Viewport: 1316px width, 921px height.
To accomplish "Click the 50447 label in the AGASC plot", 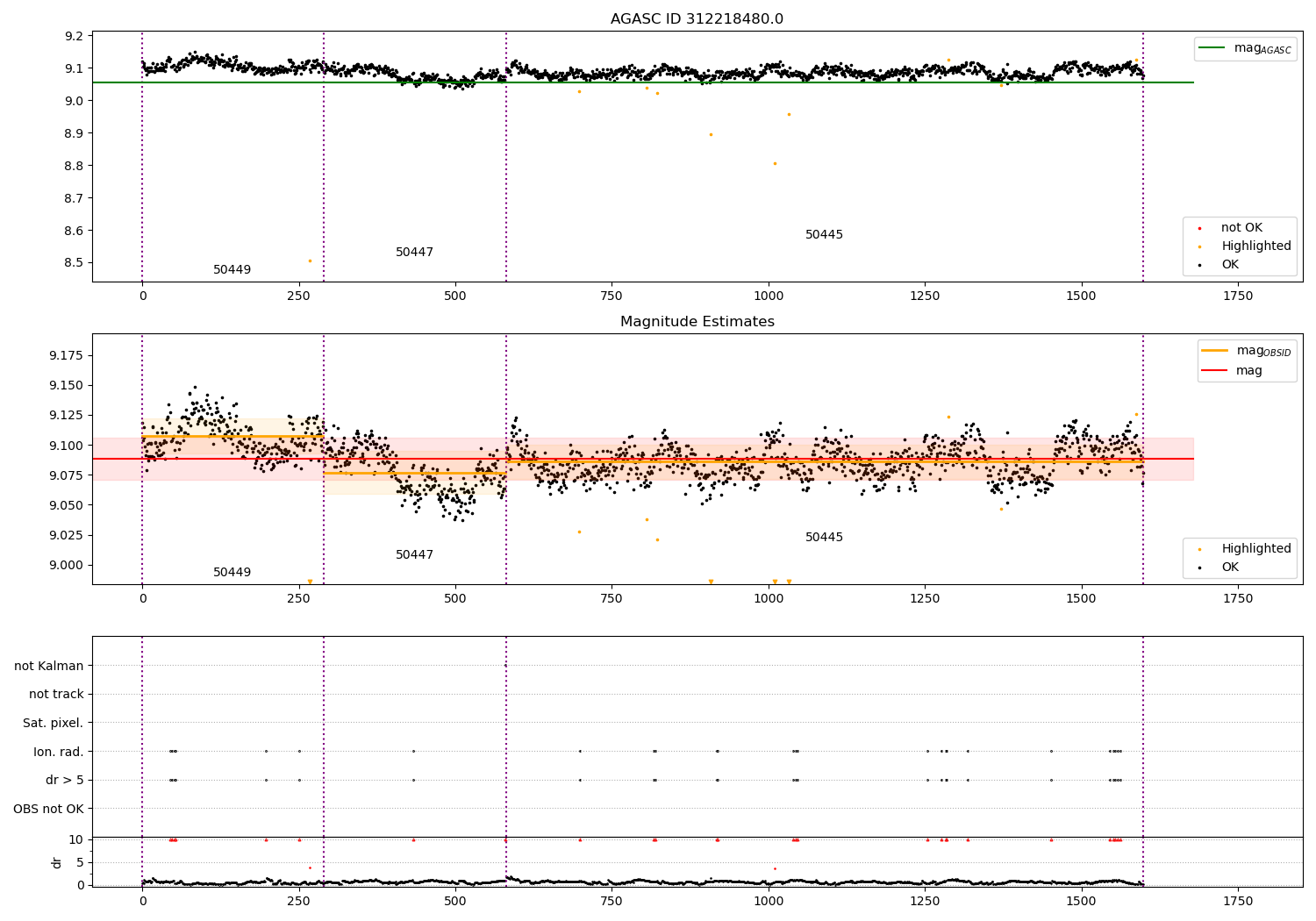I will point(414,253).
